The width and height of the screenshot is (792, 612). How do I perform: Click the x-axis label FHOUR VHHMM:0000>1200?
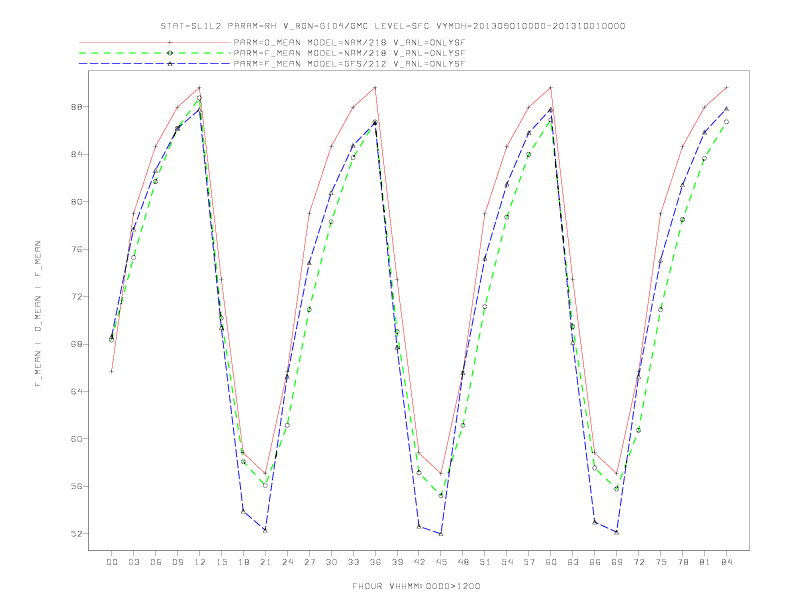pyautogui.click(x=416, y=586)
